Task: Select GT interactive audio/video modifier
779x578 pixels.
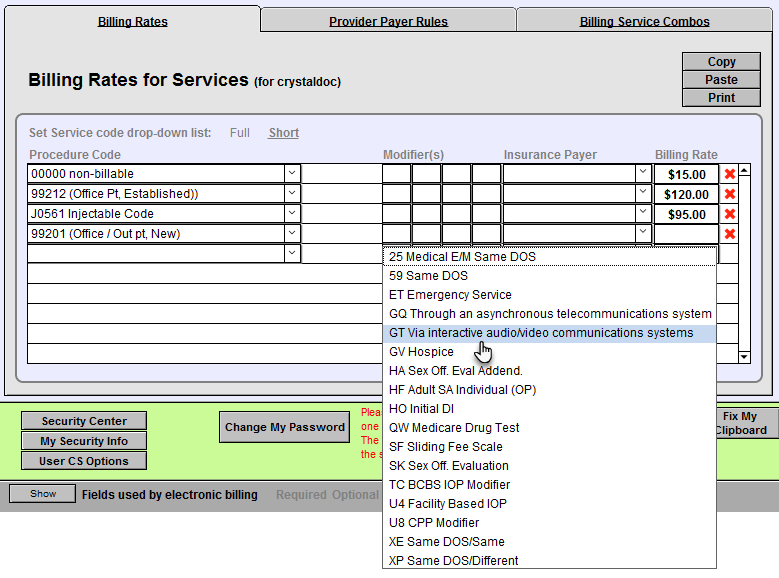Action: pos(541,333)
